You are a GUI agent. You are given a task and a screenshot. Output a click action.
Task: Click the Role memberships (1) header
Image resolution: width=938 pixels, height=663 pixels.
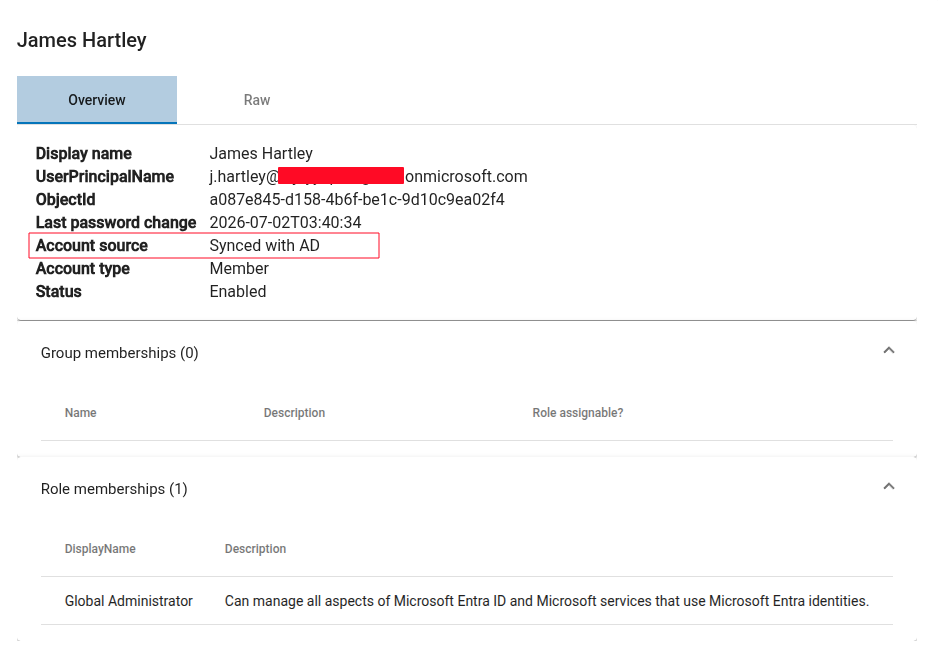coord(114,489)
